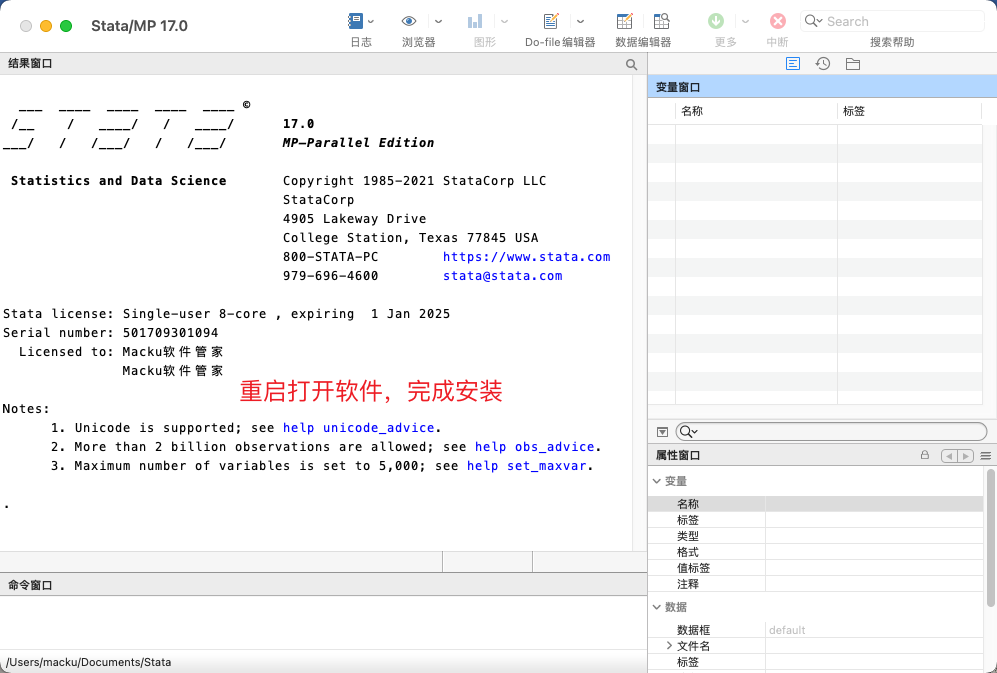Click the /Users/macku/Documents/Stata working directory path
The image size is (997, 673).
pyautogui.click(x=88, y=662)
